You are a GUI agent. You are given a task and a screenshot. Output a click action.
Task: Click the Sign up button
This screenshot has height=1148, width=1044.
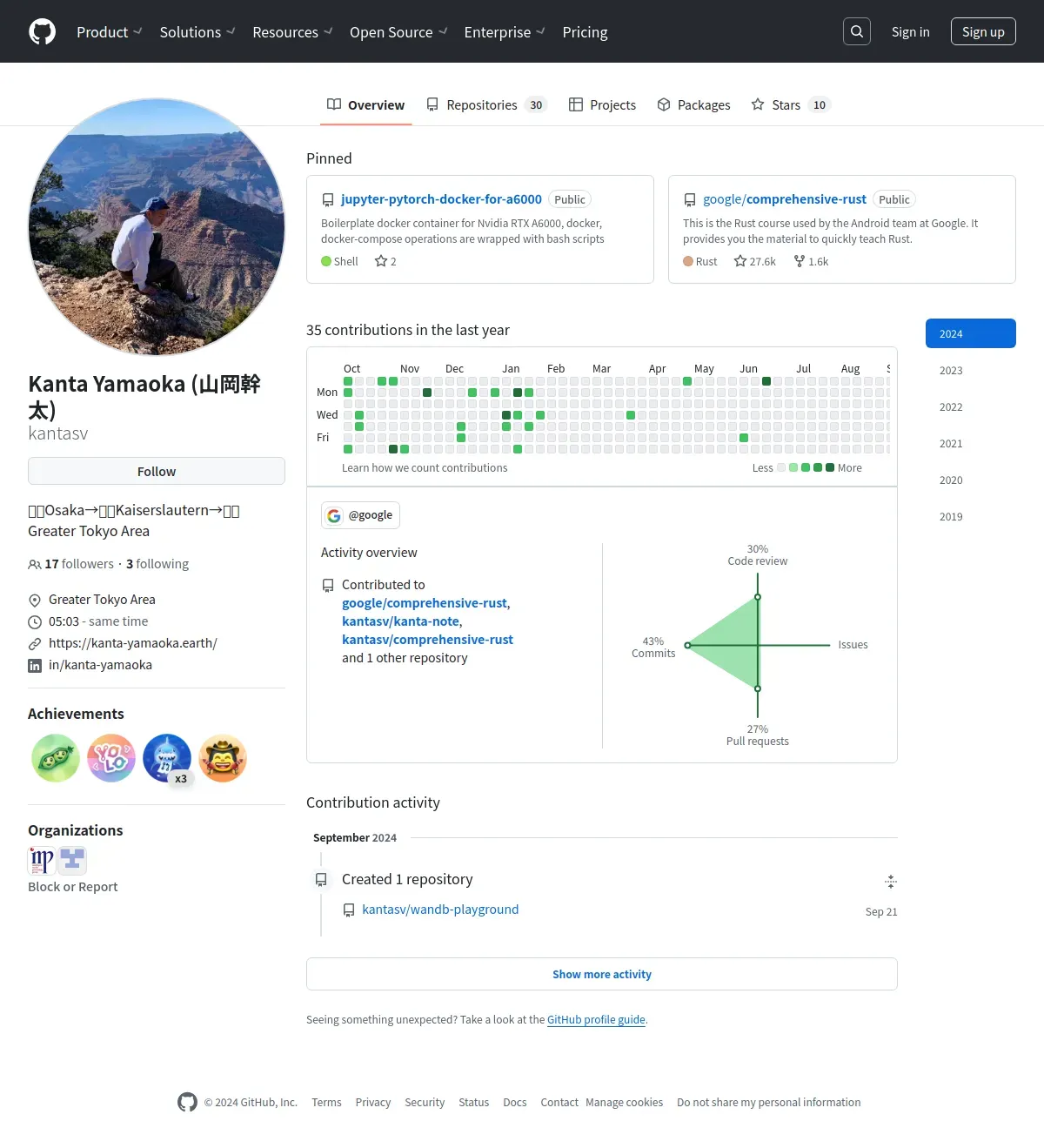click(983, 31)
